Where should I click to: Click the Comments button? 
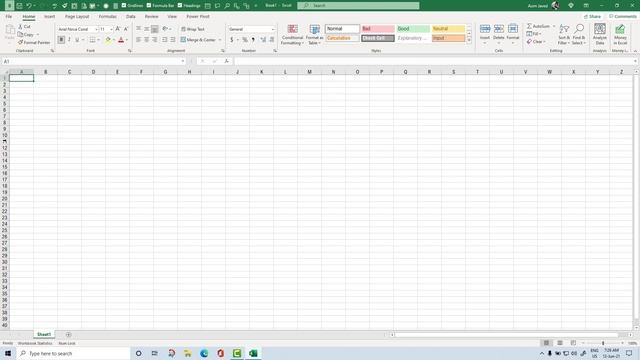click(622, 16)
